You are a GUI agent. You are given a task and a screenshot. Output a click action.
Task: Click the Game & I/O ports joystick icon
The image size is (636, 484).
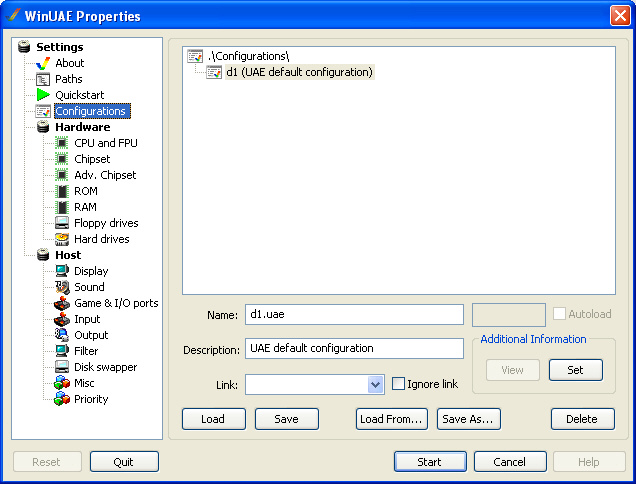click(x=62, y=303)
